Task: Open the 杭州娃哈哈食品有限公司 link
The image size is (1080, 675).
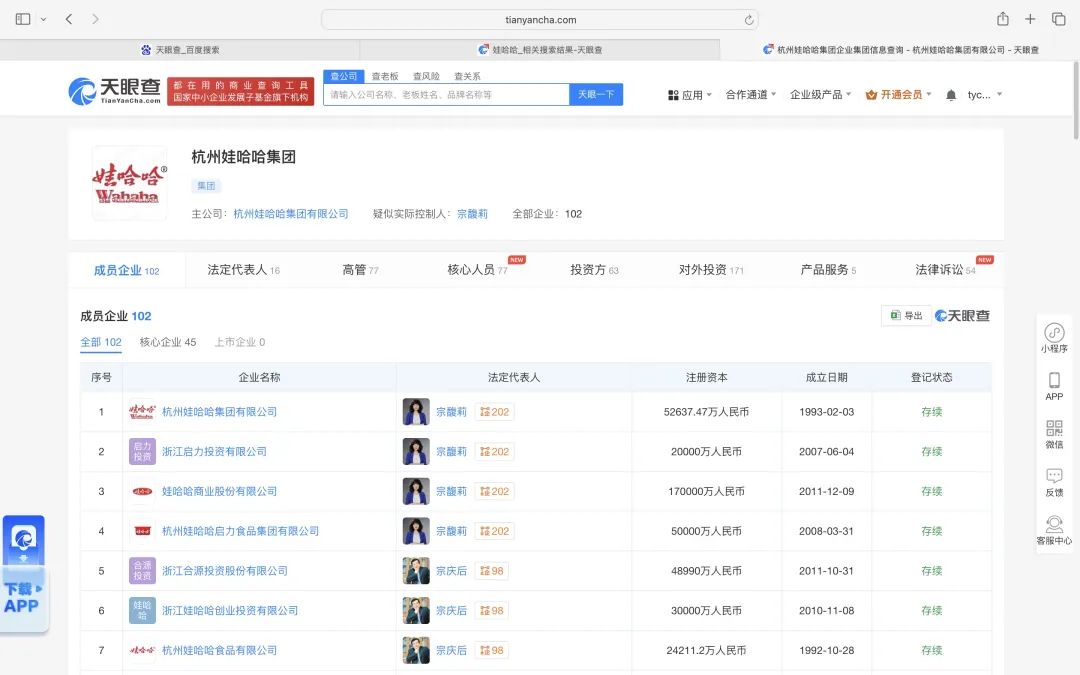Action: click(x=219, y=650)
